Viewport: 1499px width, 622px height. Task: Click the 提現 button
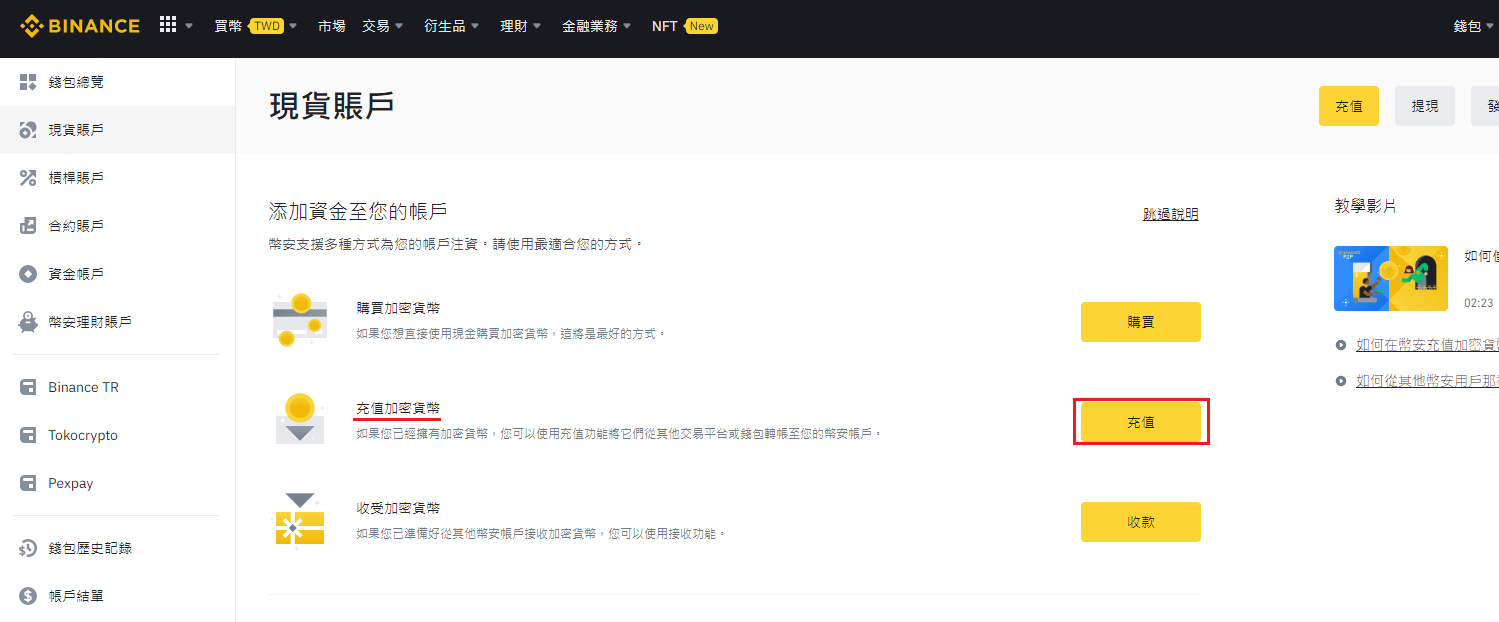click(x=1425, y=106)
